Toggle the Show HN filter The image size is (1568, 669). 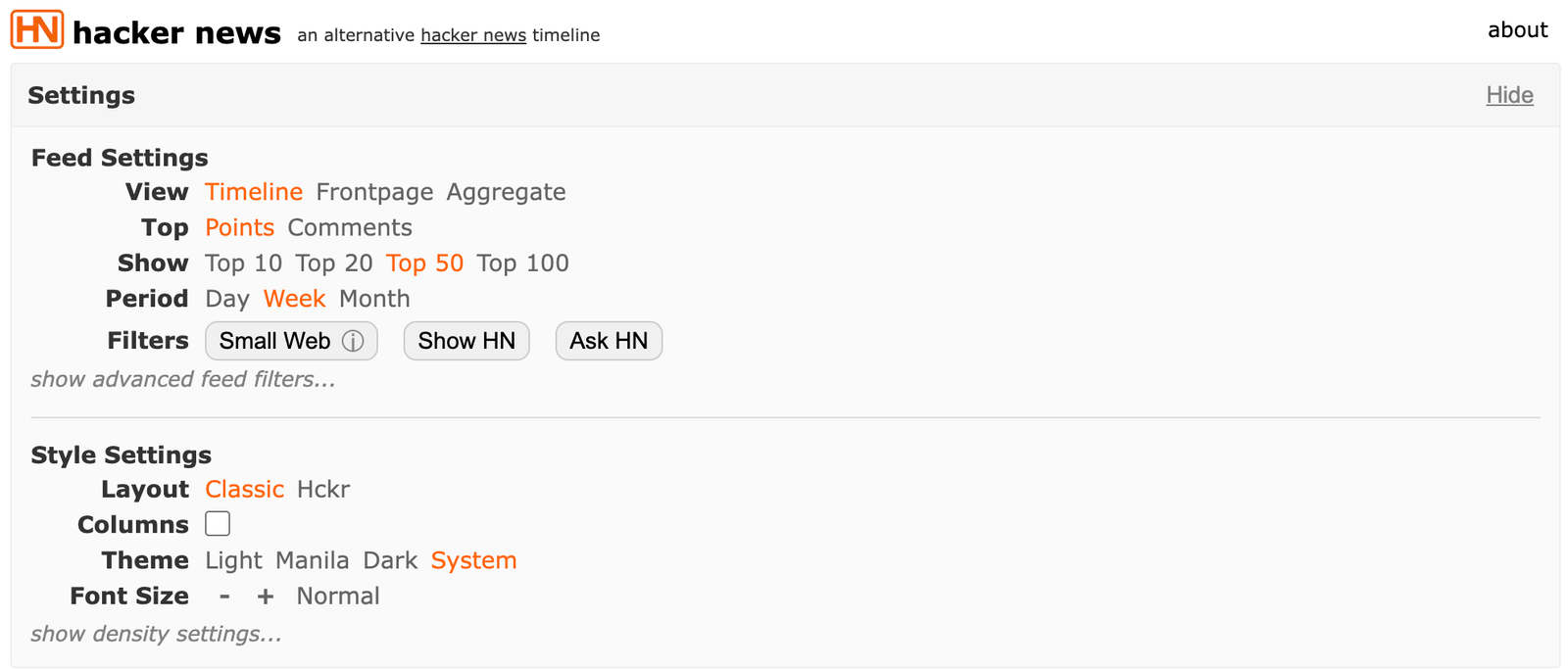[466, 341]
